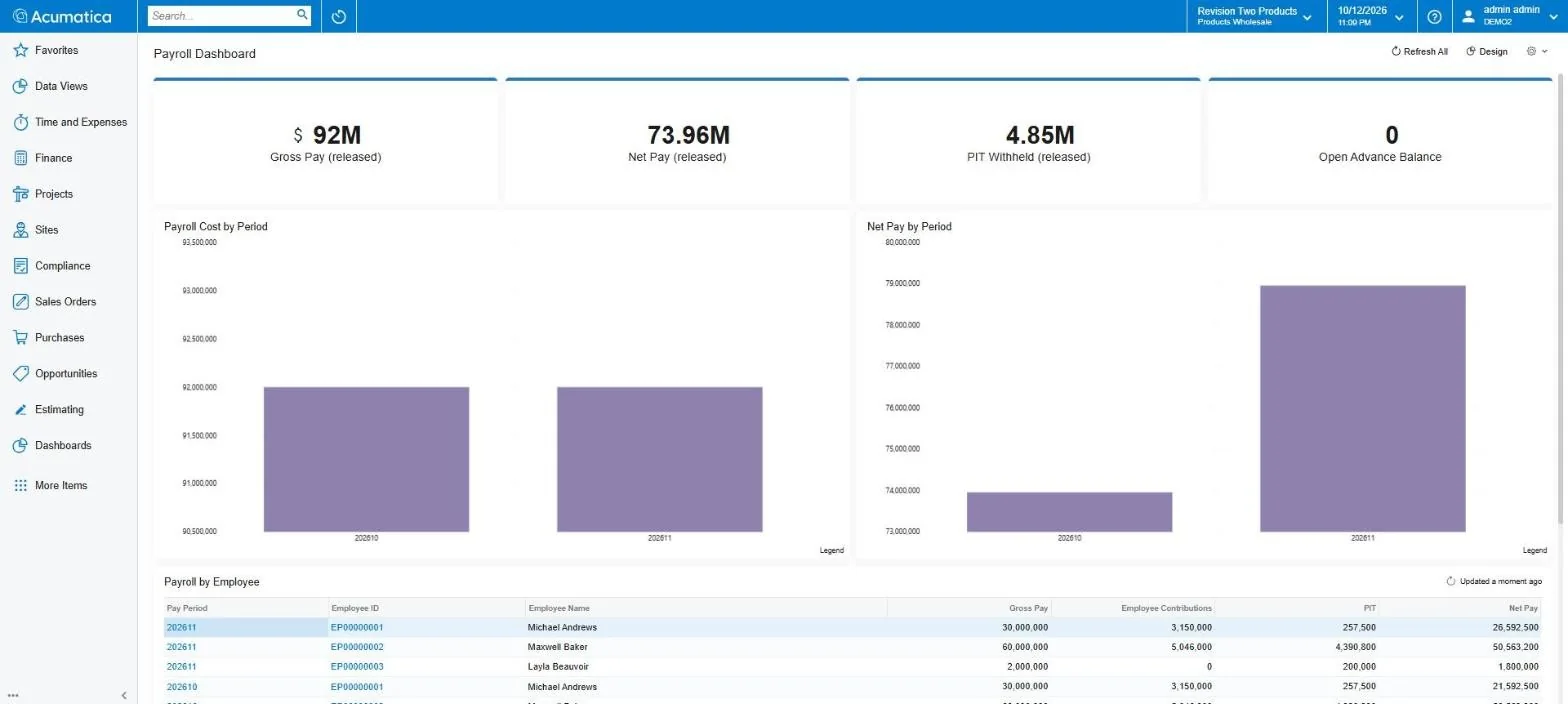The height and width of the screenshot is (704, 1568).
Task: Click the 202611 bar in Net Pay chart
Action: coord(1363,408)
